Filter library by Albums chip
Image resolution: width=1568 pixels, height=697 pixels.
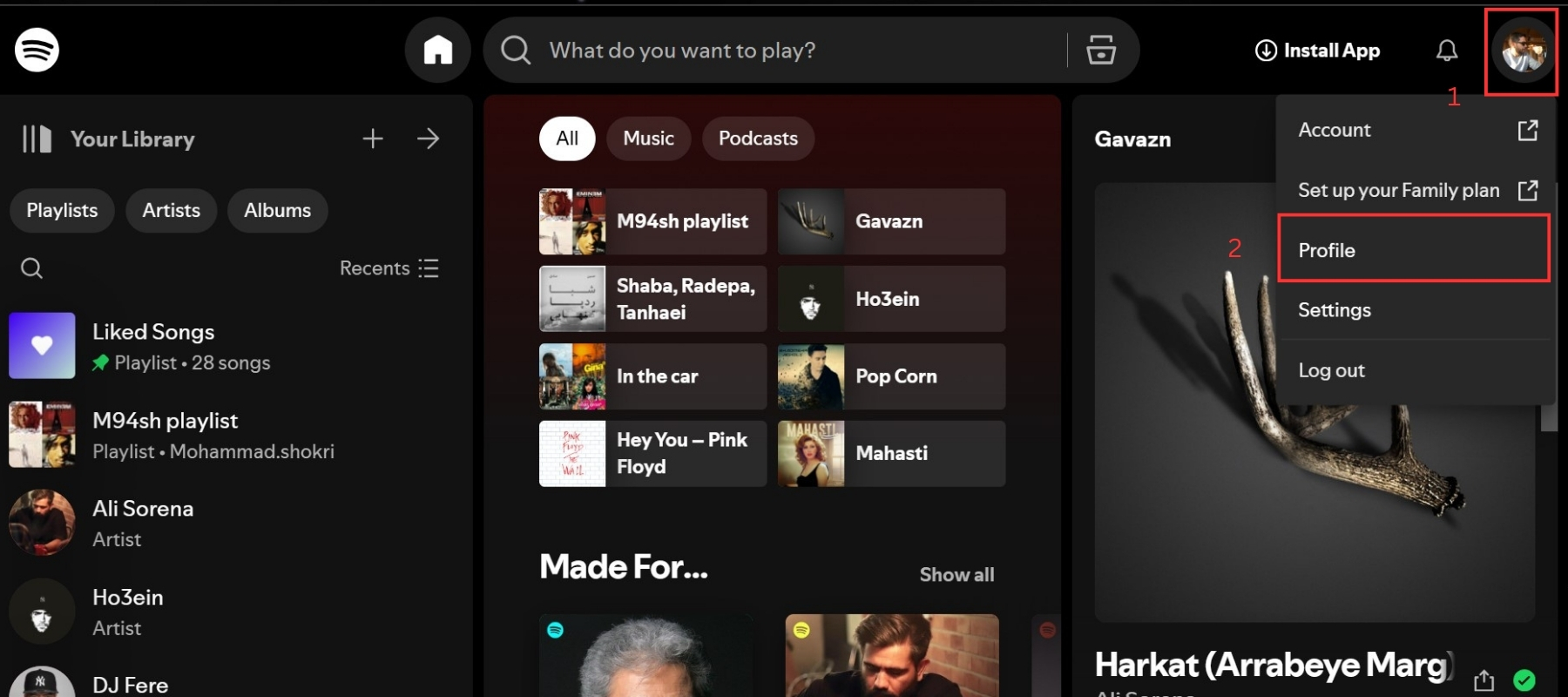277,210
